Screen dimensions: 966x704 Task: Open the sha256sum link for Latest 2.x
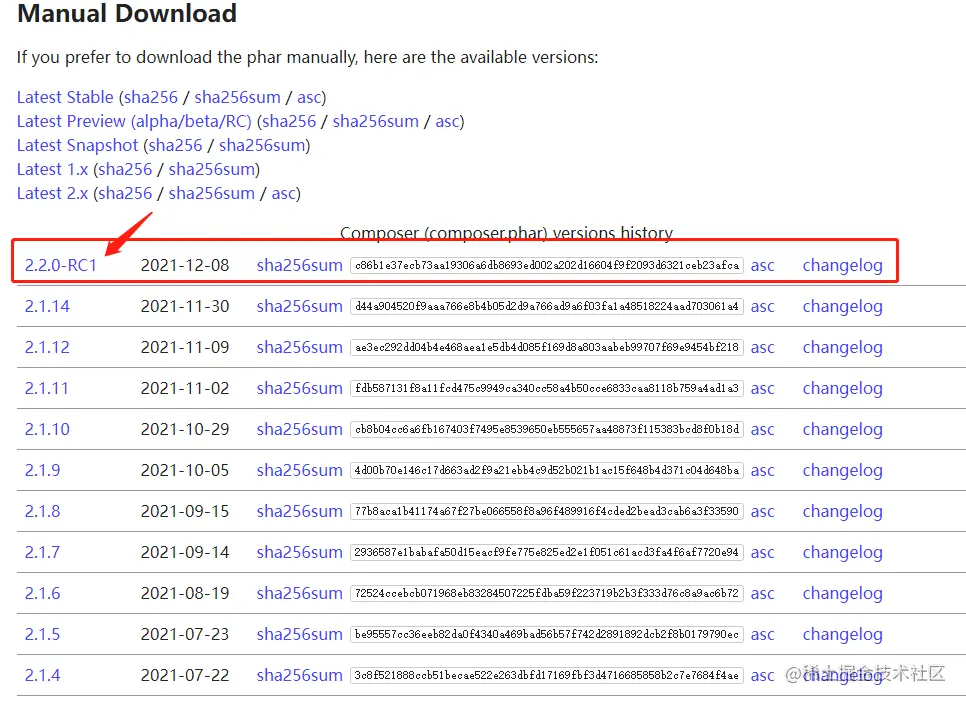point(212,193)
